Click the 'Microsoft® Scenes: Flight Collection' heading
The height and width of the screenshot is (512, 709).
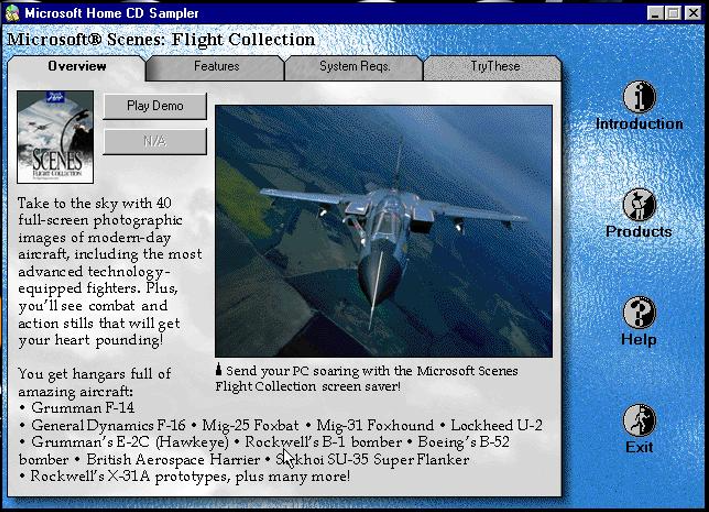(161, 39)
